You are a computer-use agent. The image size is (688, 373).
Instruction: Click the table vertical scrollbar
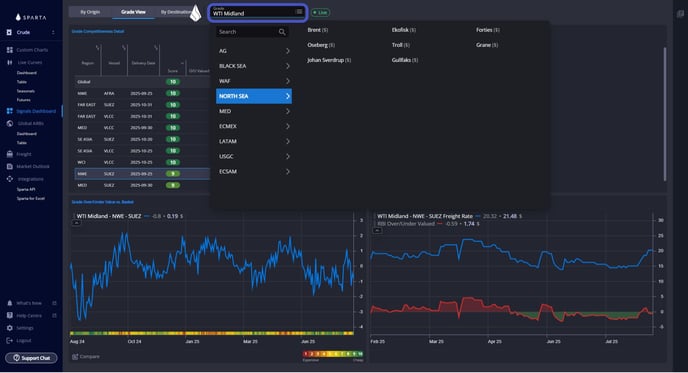pos(665,114)
